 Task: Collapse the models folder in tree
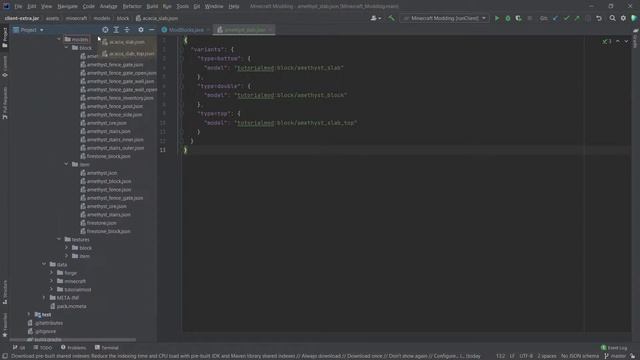pos(59,39)
